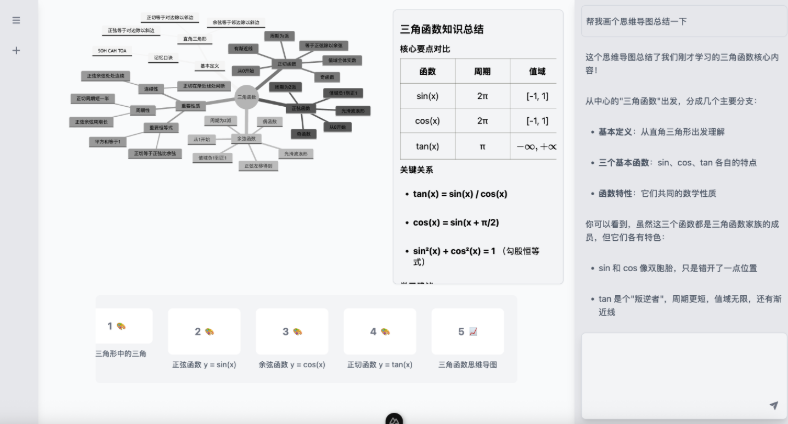Open slide 3 card for cosine function
Viewport: 788px width, 424px height.
(x=292, y=331)
